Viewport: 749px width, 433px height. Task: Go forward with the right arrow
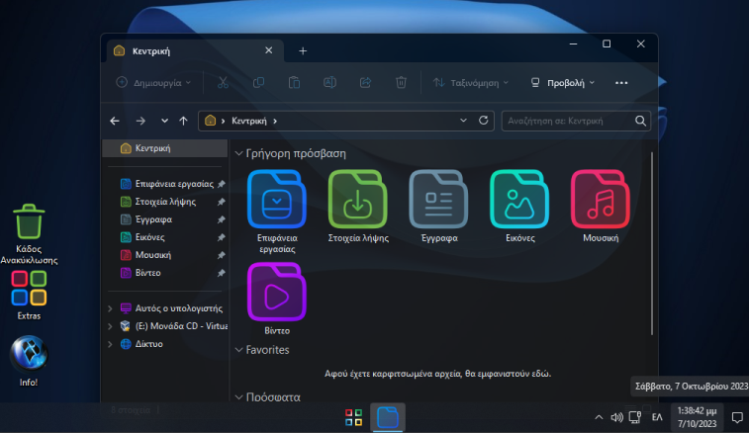point(140,121)
